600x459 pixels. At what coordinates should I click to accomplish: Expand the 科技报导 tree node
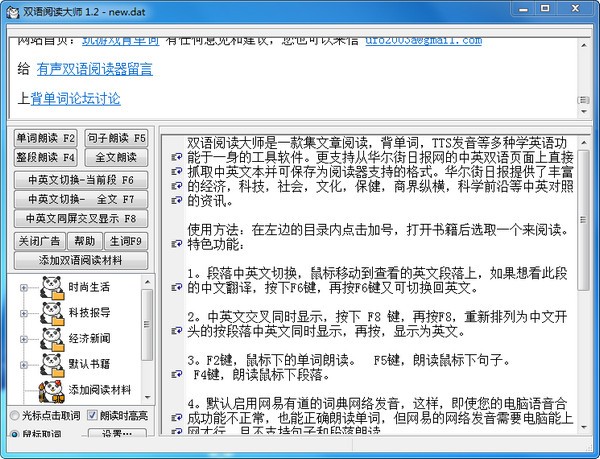(23, 315)
